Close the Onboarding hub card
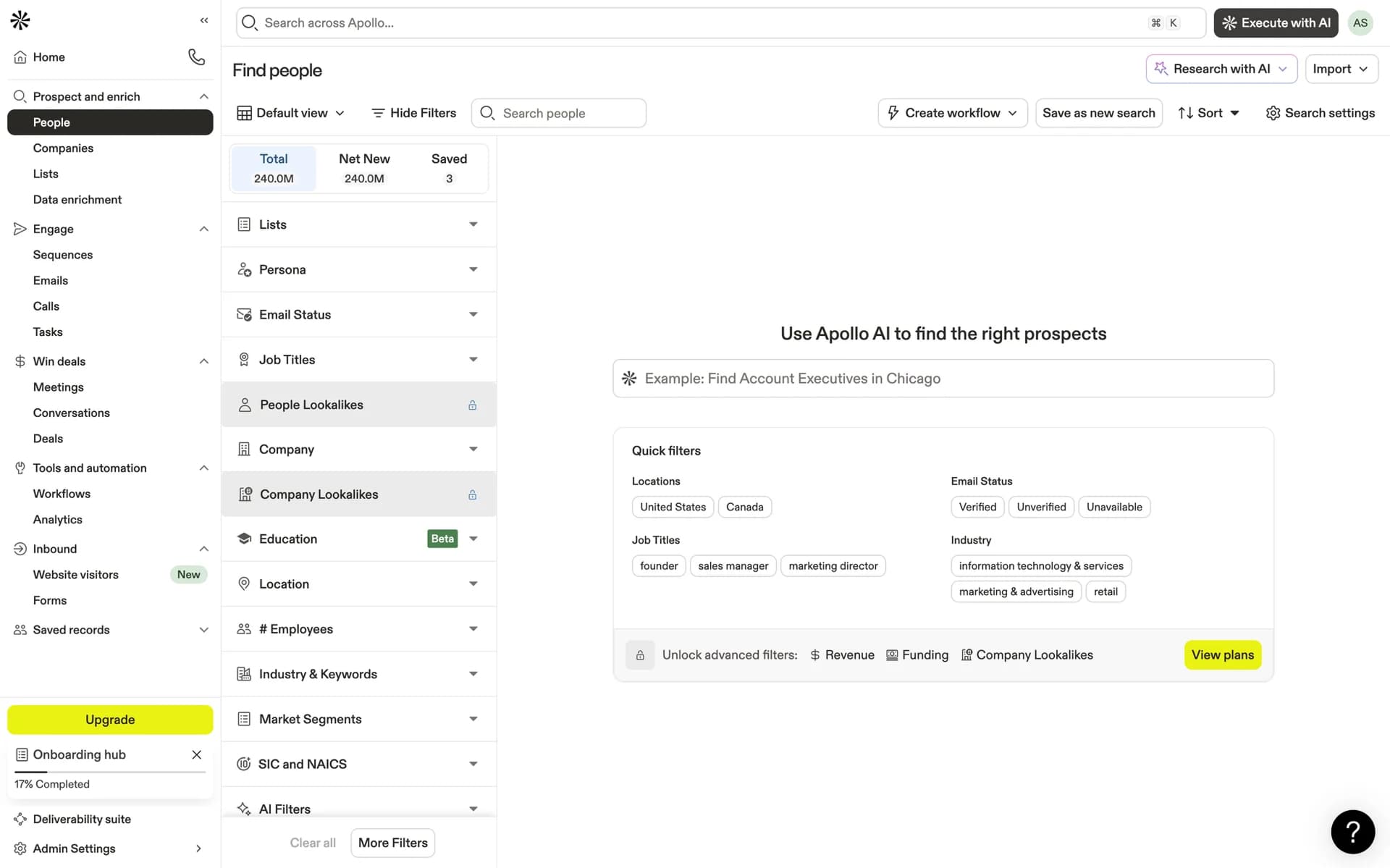Screen dimensions: 1390x868 pyautogui.click(x=196, y=754)
